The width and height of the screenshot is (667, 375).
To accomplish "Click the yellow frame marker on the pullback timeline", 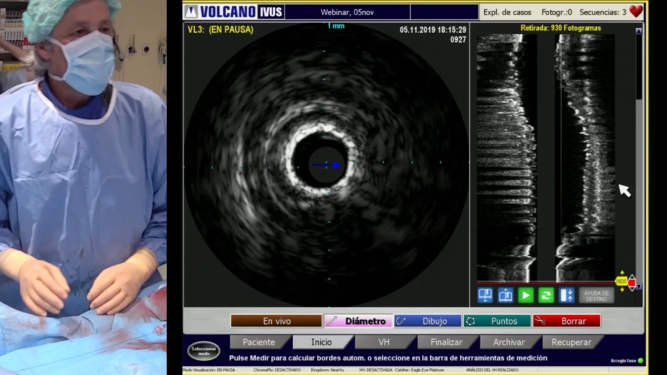I will (621, 281).
